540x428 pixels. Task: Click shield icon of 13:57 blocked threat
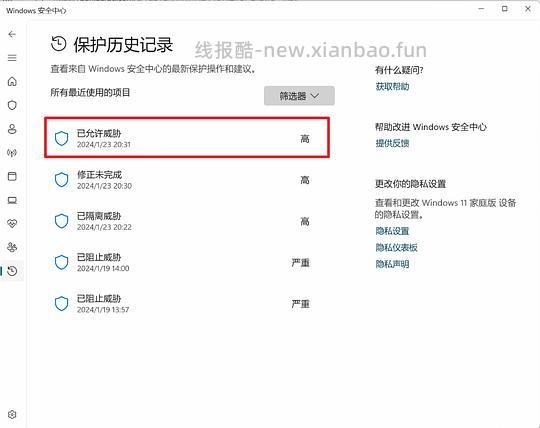pyautogui.click(x=62, y=304)
